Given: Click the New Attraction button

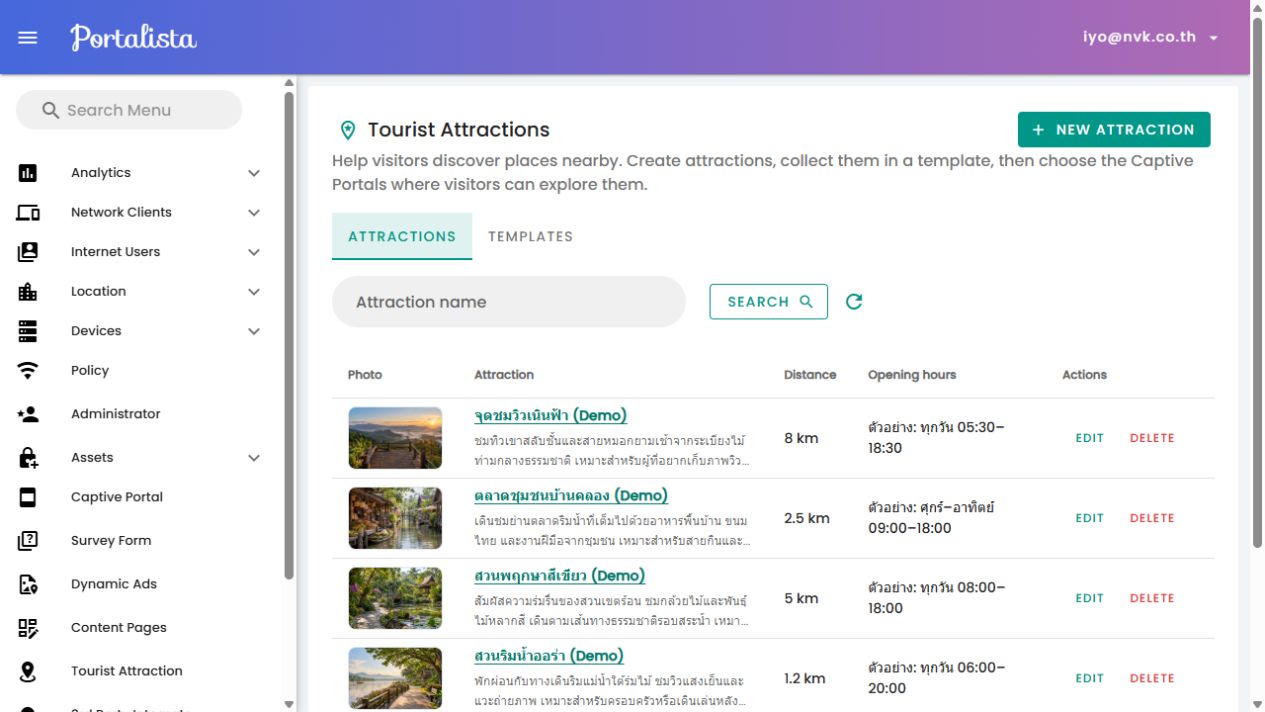Looking at the screenshot, I should click(1114, 130).
